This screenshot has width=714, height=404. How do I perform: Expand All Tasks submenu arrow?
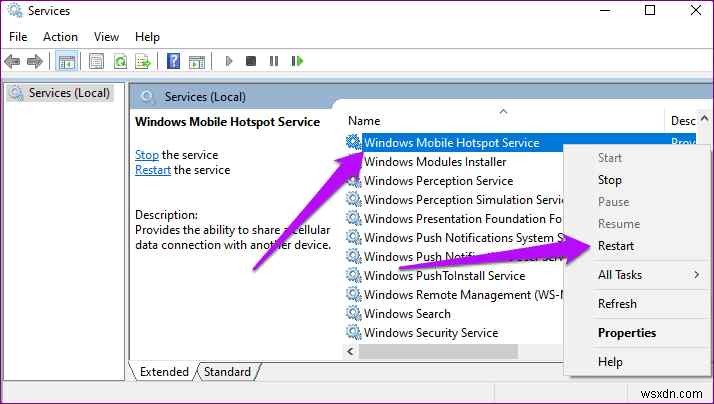(696, 275)
